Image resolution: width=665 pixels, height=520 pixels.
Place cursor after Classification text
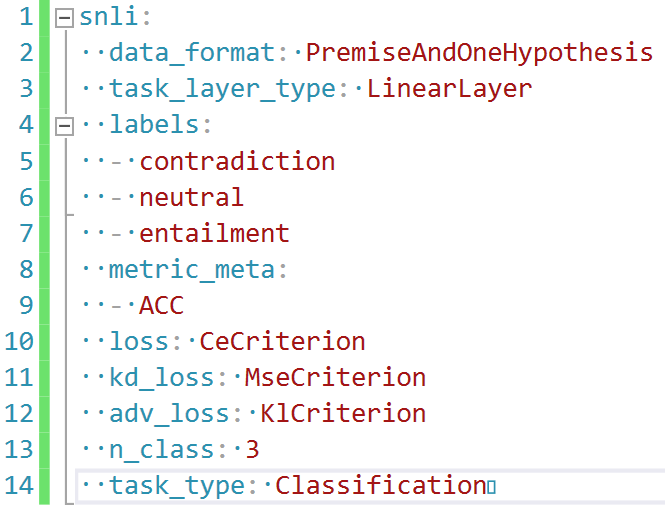(x=487, y=486)
